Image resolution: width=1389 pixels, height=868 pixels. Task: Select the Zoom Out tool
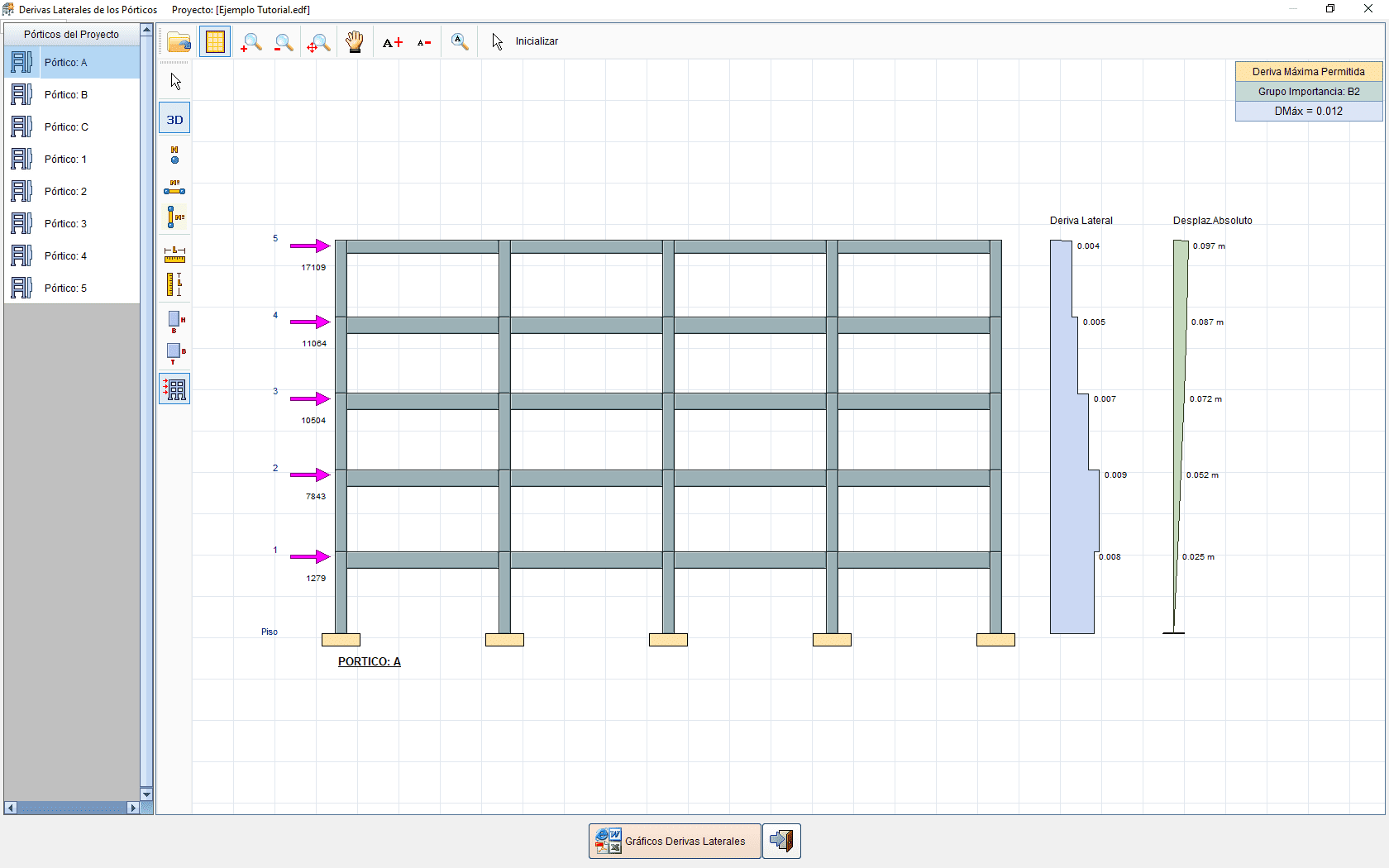(284, 42)
